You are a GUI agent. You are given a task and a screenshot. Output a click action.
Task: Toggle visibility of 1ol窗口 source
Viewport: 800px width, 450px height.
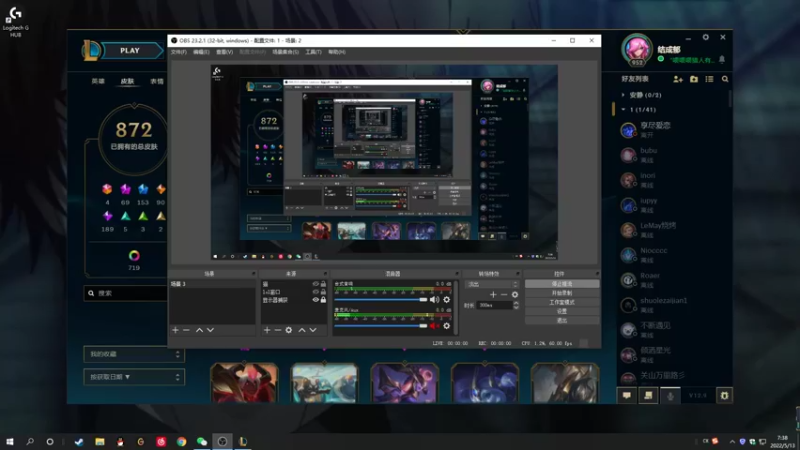315,292
